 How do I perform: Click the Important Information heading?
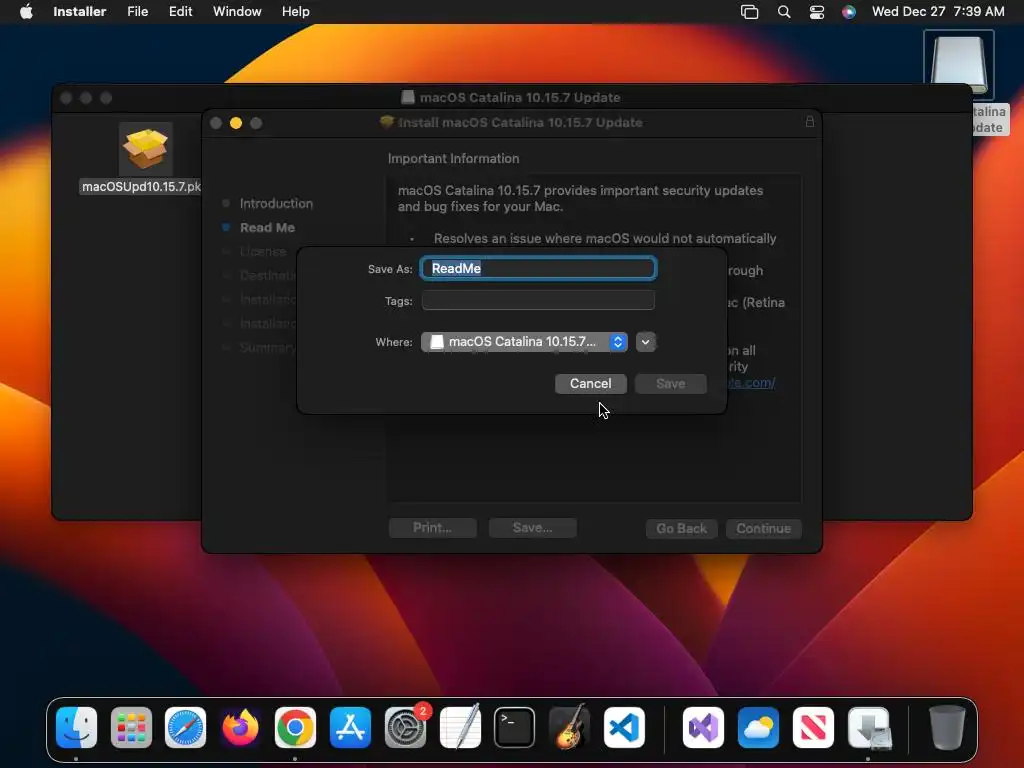(453, 158)
